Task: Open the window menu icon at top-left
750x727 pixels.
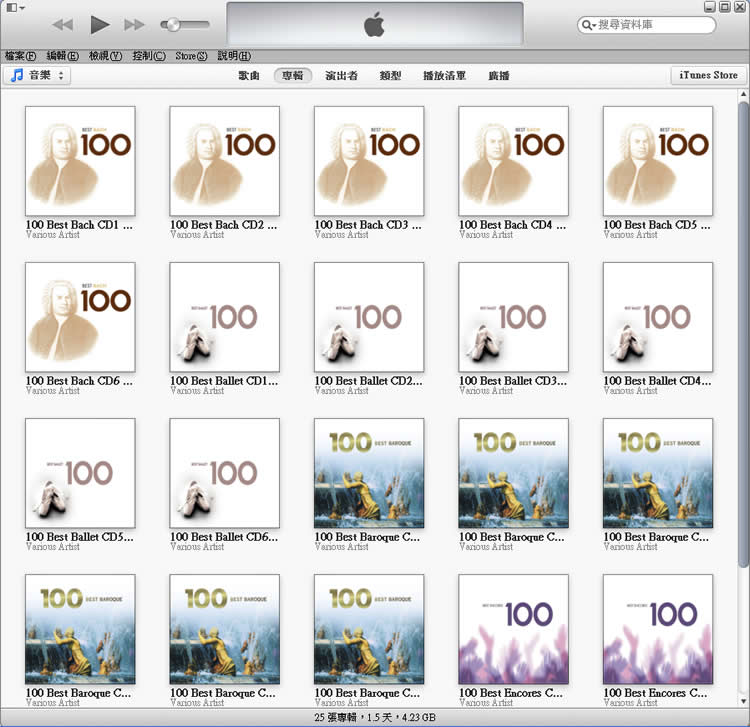Action: click(x=16, y=7)
